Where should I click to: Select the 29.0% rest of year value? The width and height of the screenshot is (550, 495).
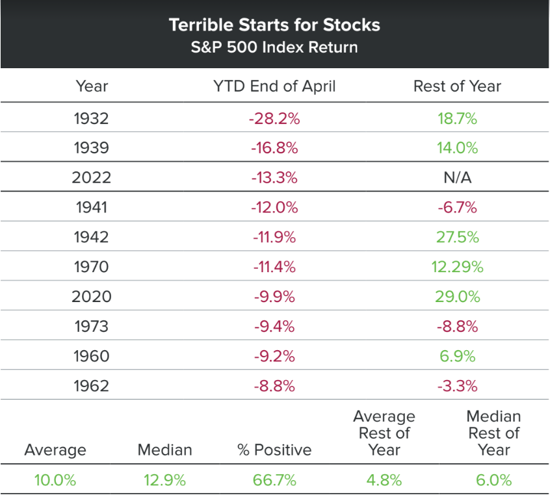pos(457,297)
